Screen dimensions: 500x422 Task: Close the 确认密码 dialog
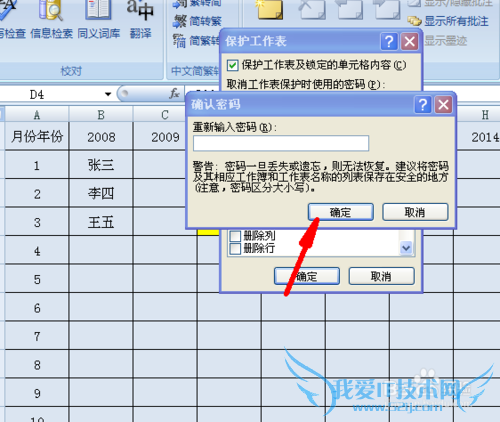[x=444, y=105]
